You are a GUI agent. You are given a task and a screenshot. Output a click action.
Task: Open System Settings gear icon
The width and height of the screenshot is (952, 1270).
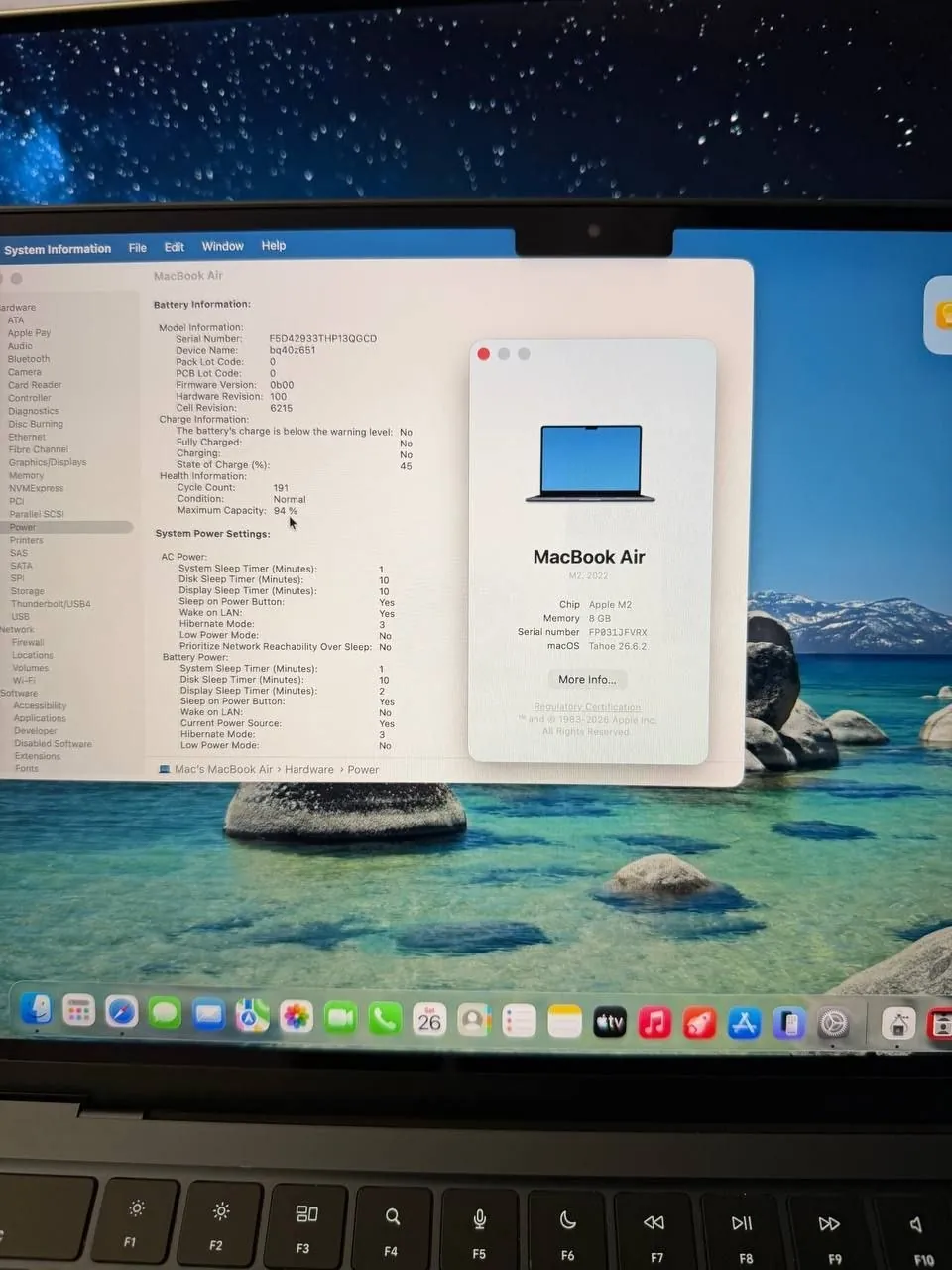point(834,1025)
